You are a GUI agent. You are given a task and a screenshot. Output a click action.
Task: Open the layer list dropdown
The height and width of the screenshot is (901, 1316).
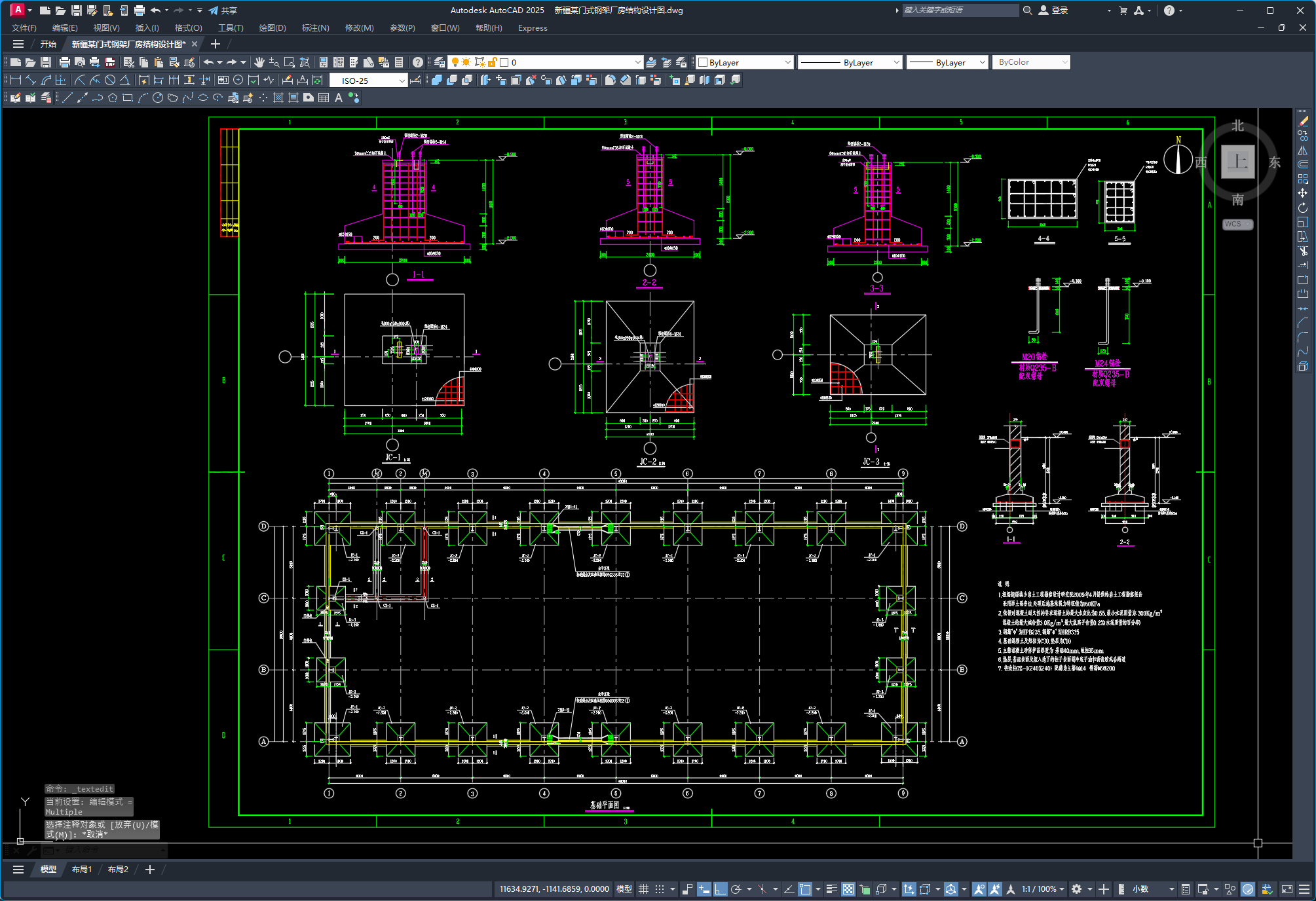click(637, 62)
